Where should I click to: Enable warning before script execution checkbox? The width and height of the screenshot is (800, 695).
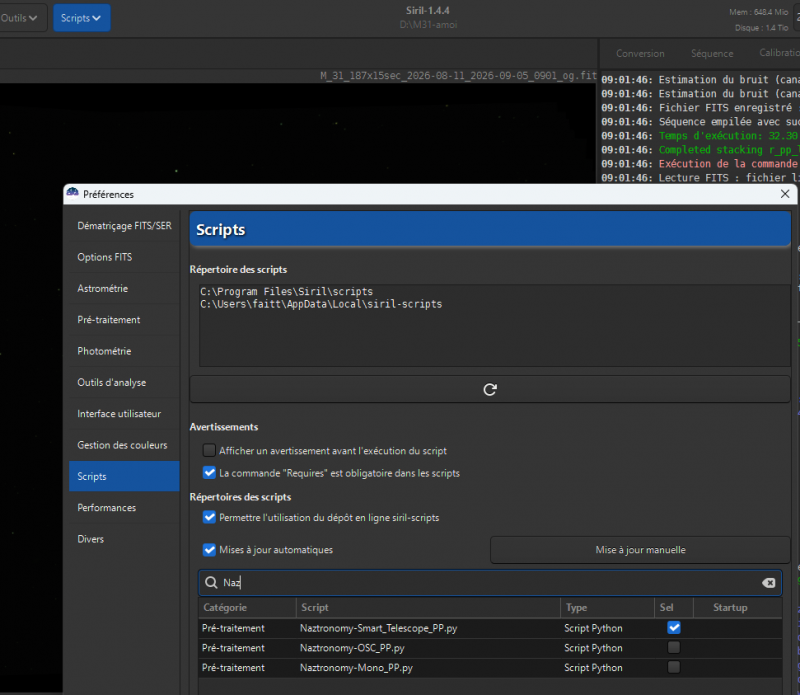(x=209, y=451)
